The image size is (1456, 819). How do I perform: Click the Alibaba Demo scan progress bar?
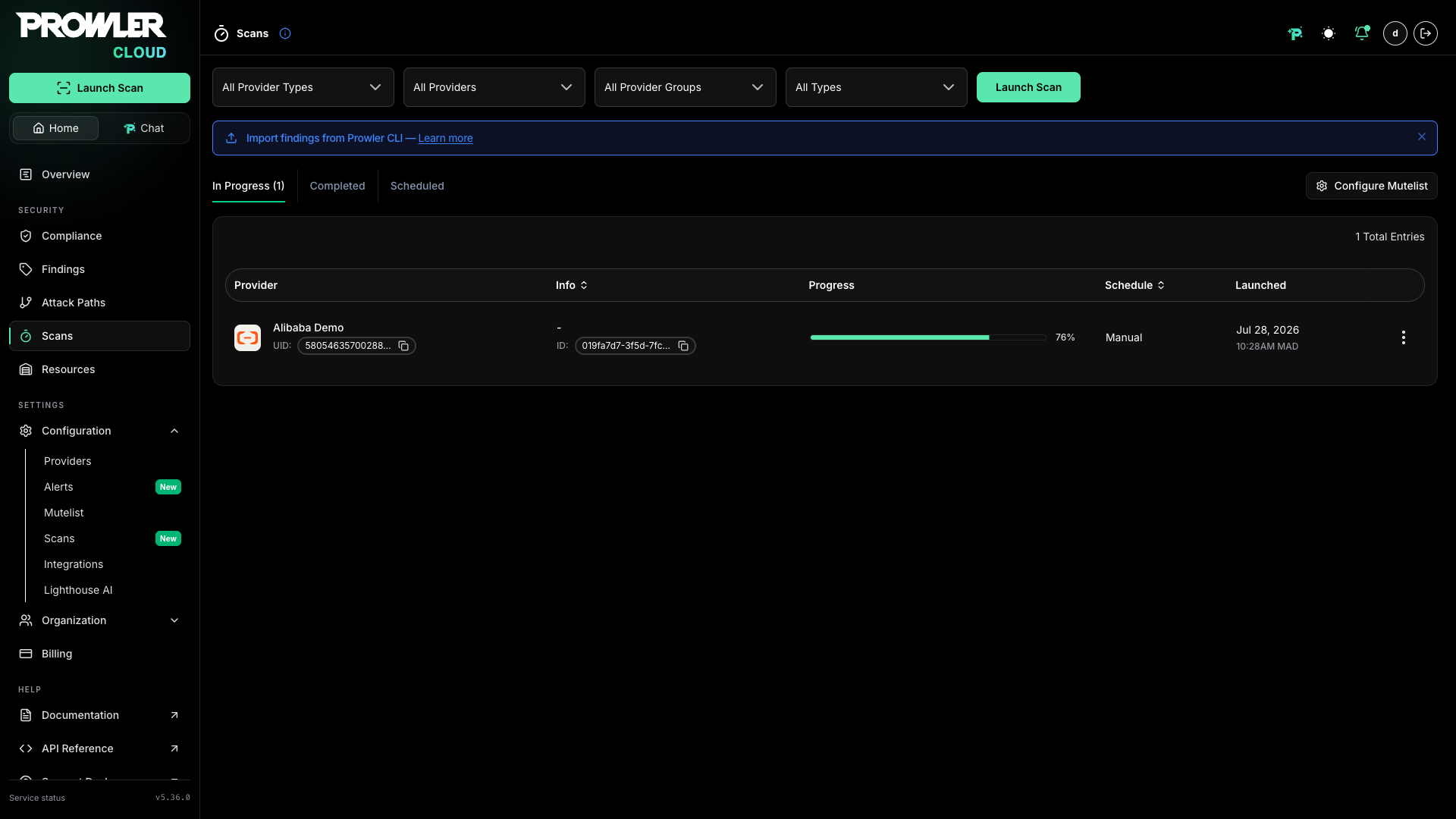[927, 337]
